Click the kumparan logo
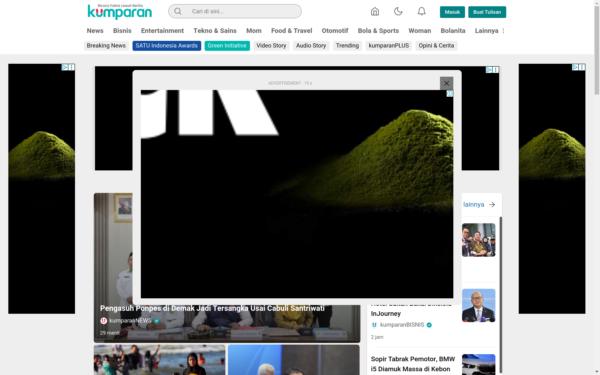 point(119,11)
